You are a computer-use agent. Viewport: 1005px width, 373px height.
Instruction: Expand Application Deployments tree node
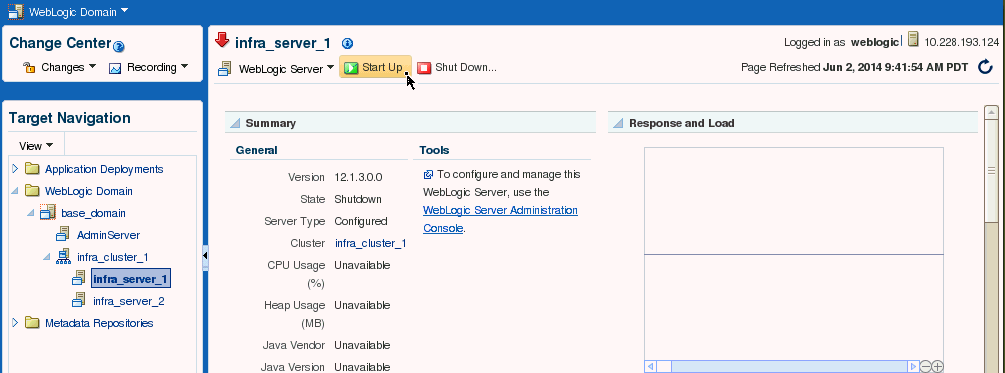pyautogui.click(x=15, y=169)
